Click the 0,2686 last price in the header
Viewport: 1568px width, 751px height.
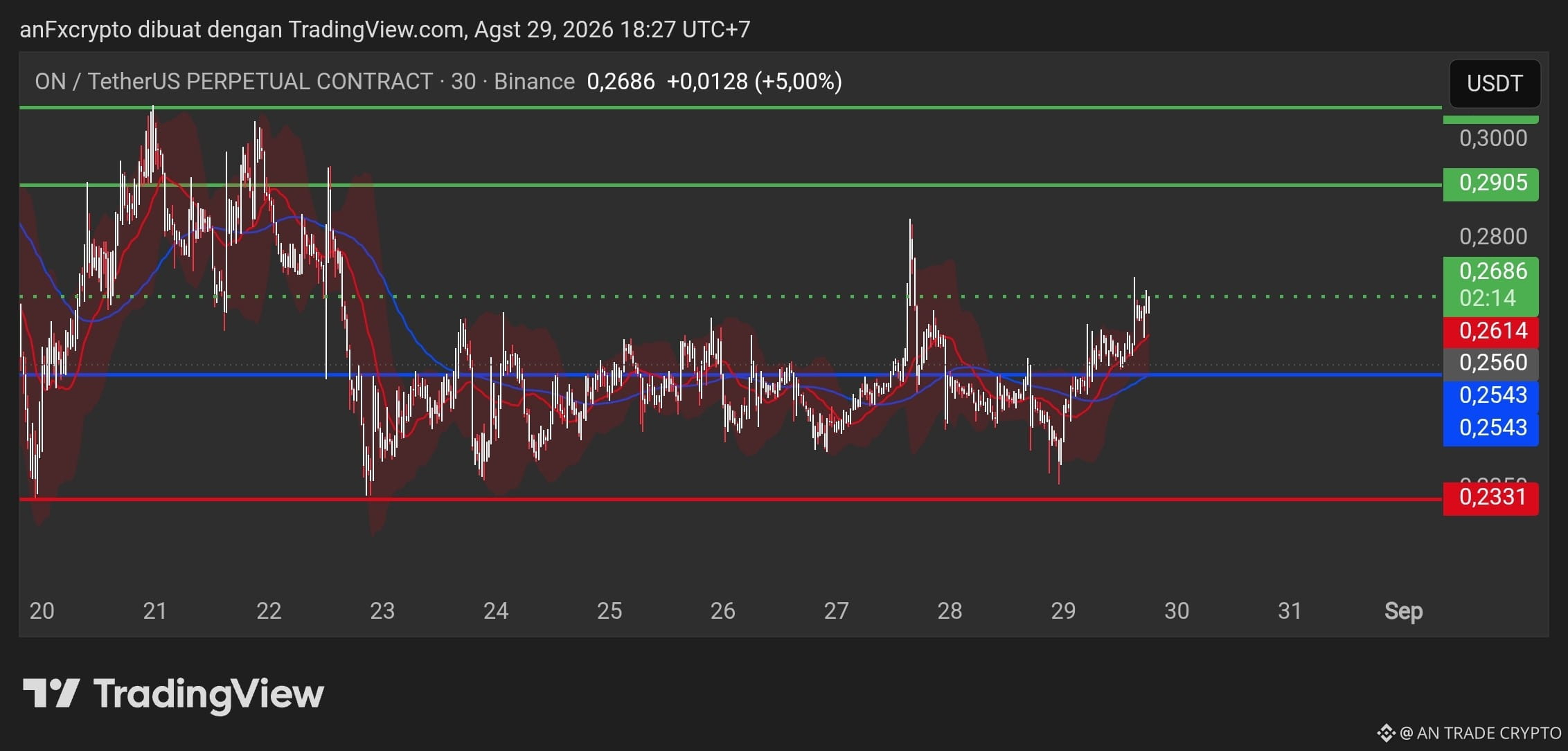pyautogui.click(x=621, y=82)
